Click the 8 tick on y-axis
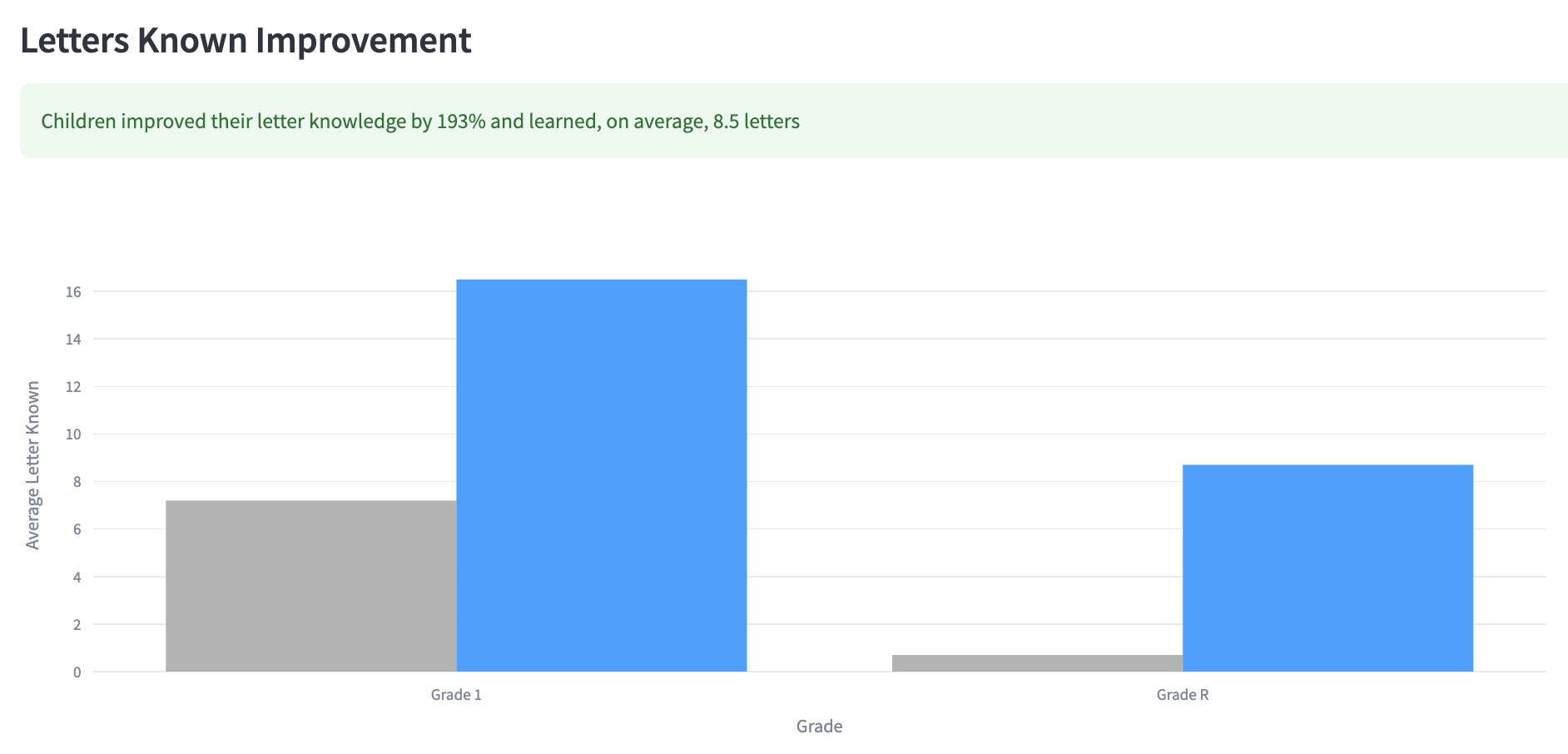1568x754 pixels. [x=77, y=482]
